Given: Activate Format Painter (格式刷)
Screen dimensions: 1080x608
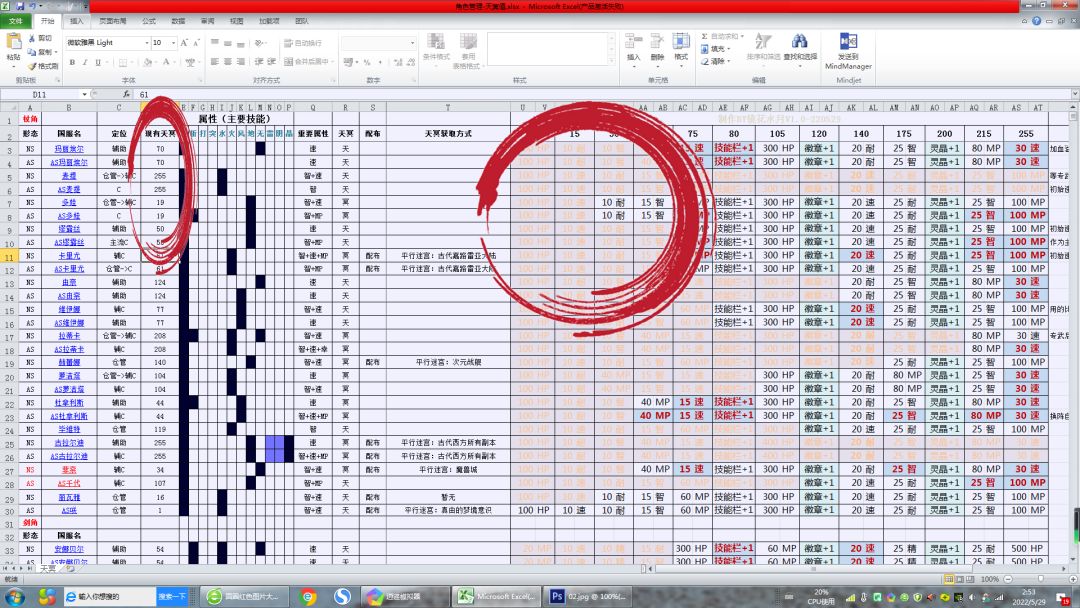Looking at the screenshot, I should [43, 66].
